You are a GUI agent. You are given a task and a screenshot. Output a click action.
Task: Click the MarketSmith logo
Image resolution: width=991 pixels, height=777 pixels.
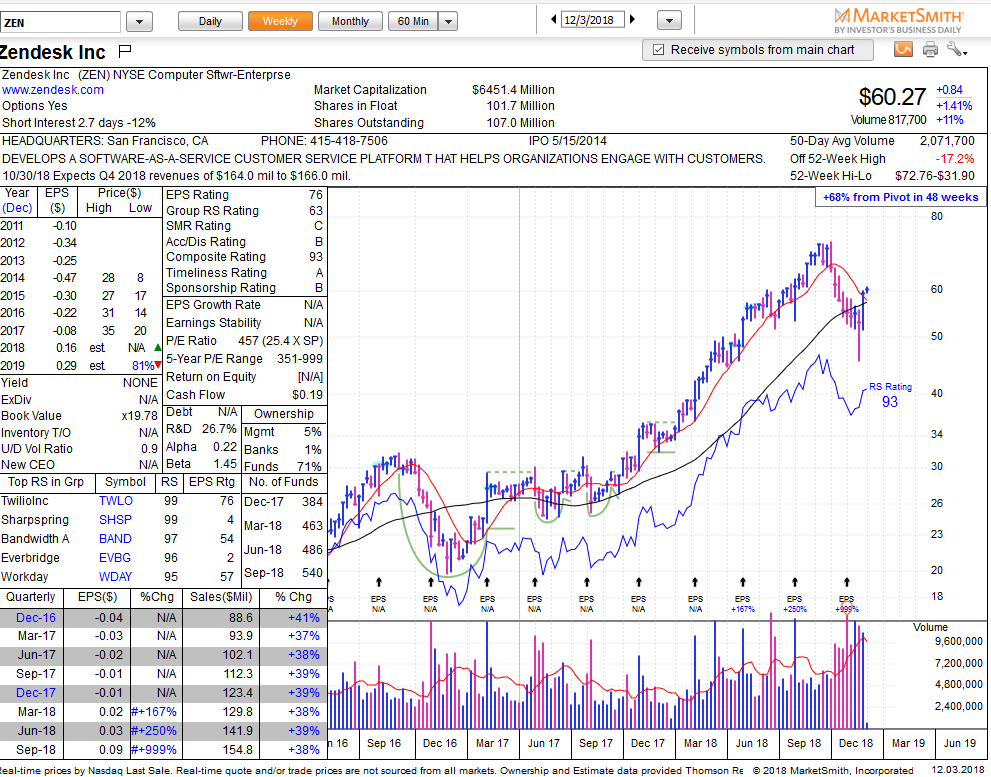click(x=898, y=20)
